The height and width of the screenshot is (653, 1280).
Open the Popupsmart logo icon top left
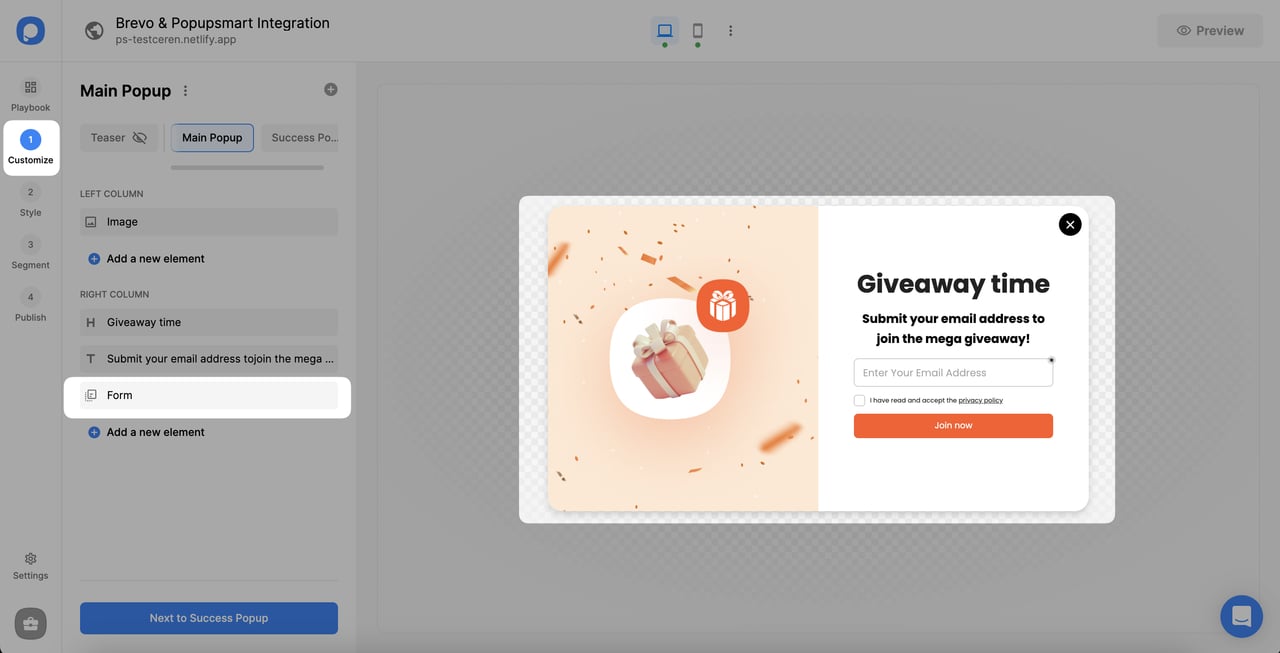click(30, 30)
